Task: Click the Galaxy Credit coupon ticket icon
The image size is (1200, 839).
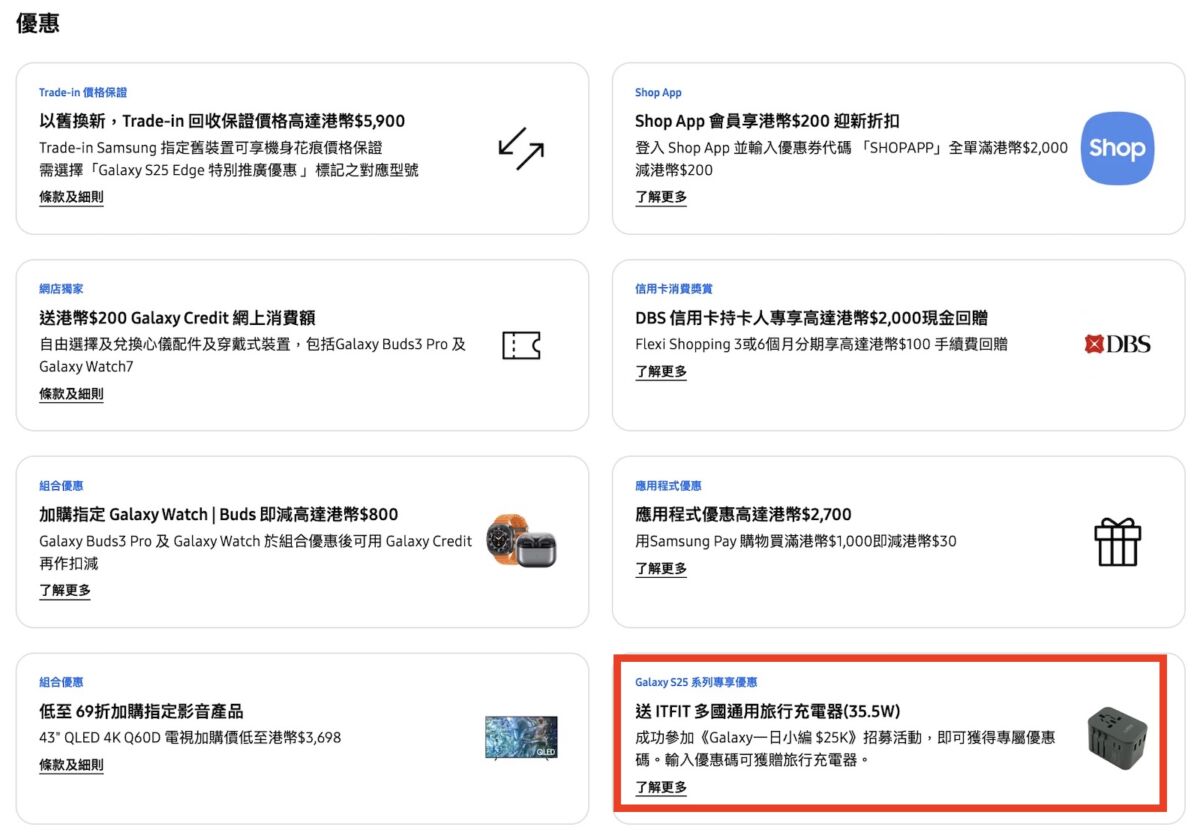Action: click(x=521, y=345)
